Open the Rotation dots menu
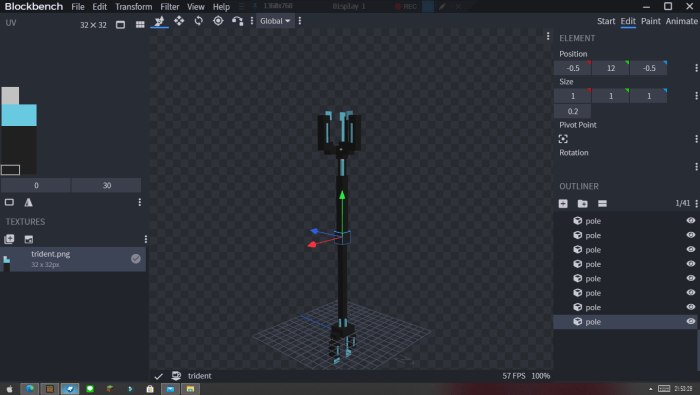 696,166
